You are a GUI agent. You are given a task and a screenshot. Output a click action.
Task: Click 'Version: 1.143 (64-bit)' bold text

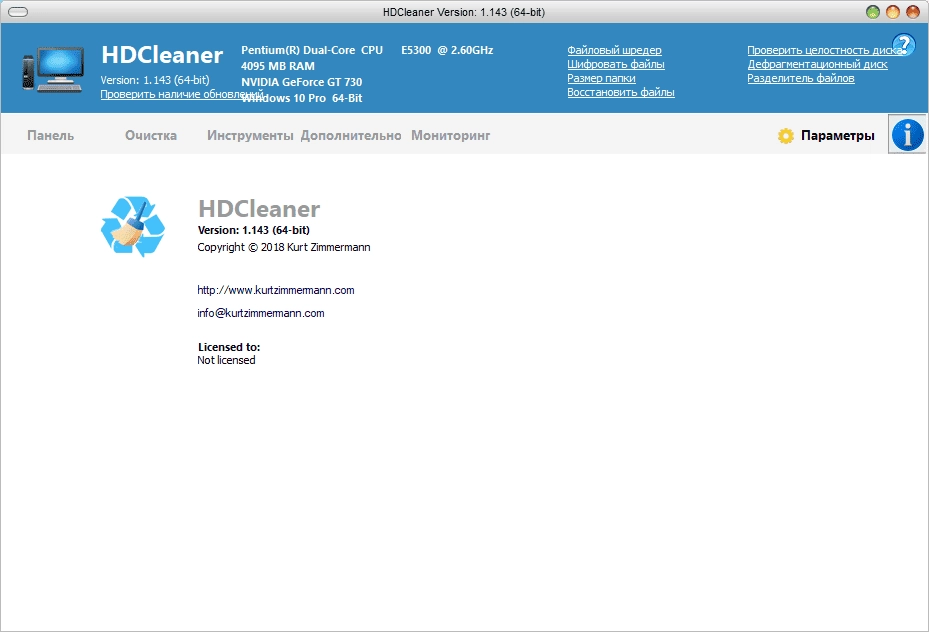(x=254, y=230)
